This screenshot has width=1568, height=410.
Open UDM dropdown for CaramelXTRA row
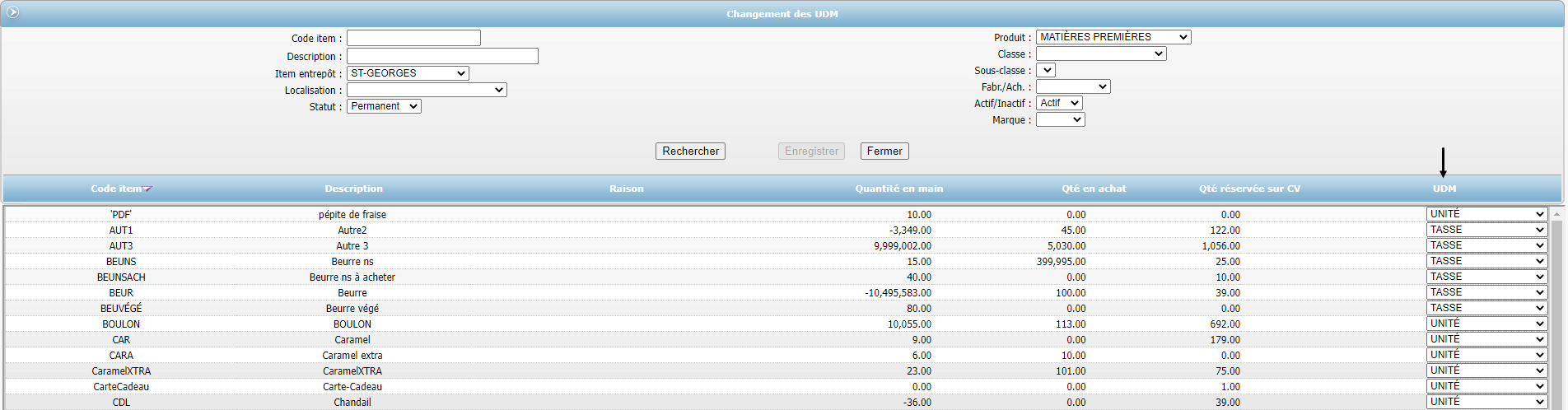click(1486, 370)
